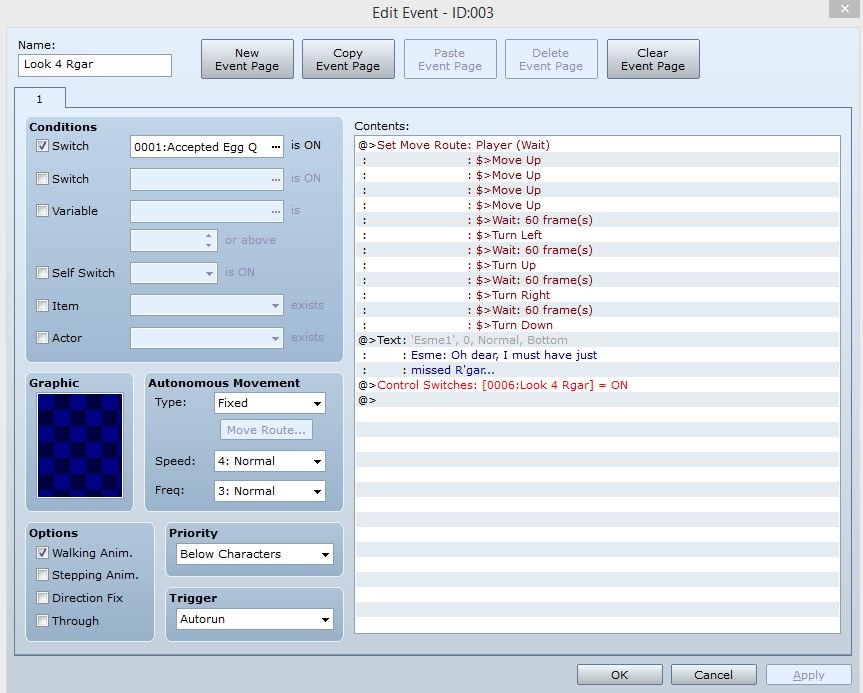Open the Speed dropdown showing 4: Normal

pos(270,461)
